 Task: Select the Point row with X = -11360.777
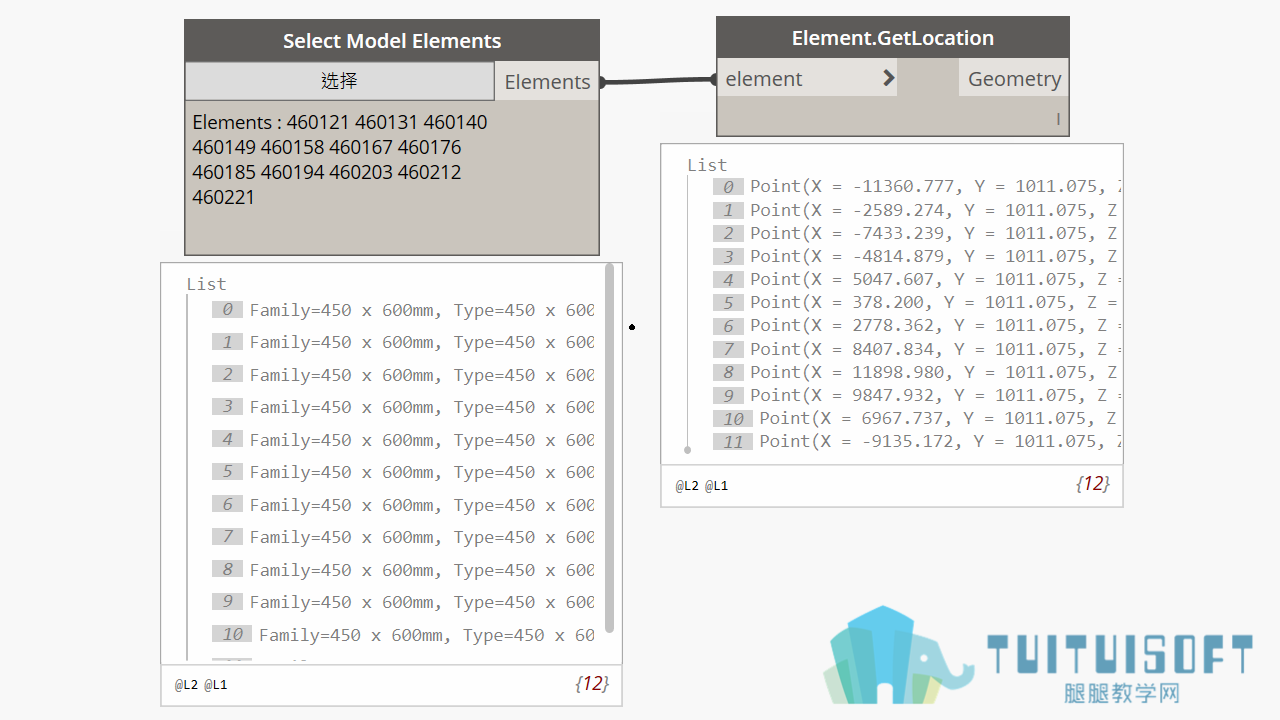click(917, 187)
